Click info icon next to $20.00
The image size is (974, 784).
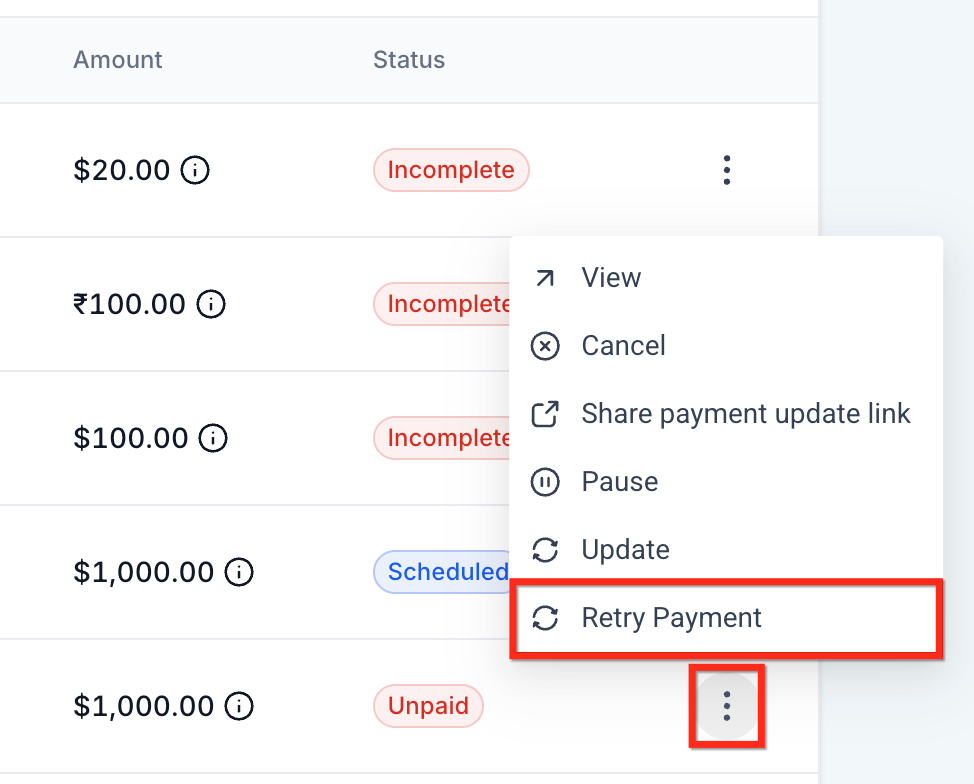coord(195,170)
